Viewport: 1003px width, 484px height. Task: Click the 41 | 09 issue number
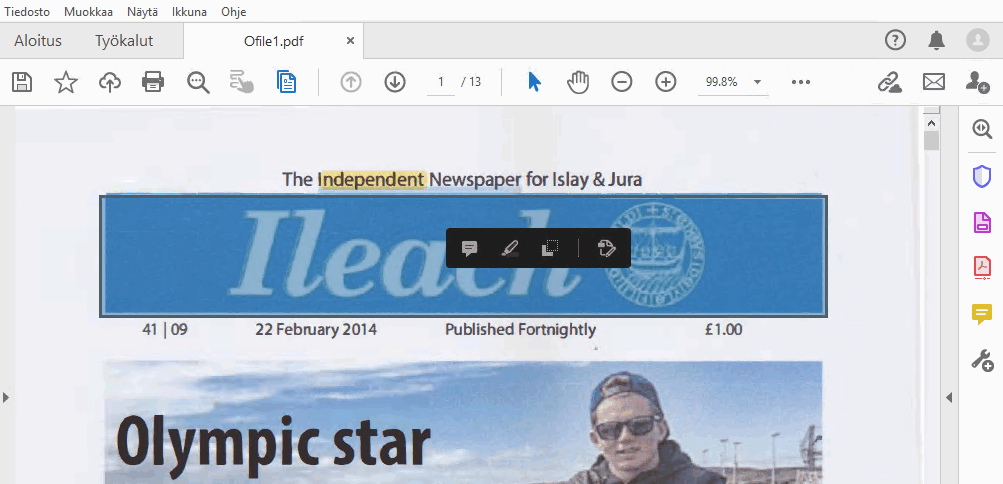click(164, 330)
